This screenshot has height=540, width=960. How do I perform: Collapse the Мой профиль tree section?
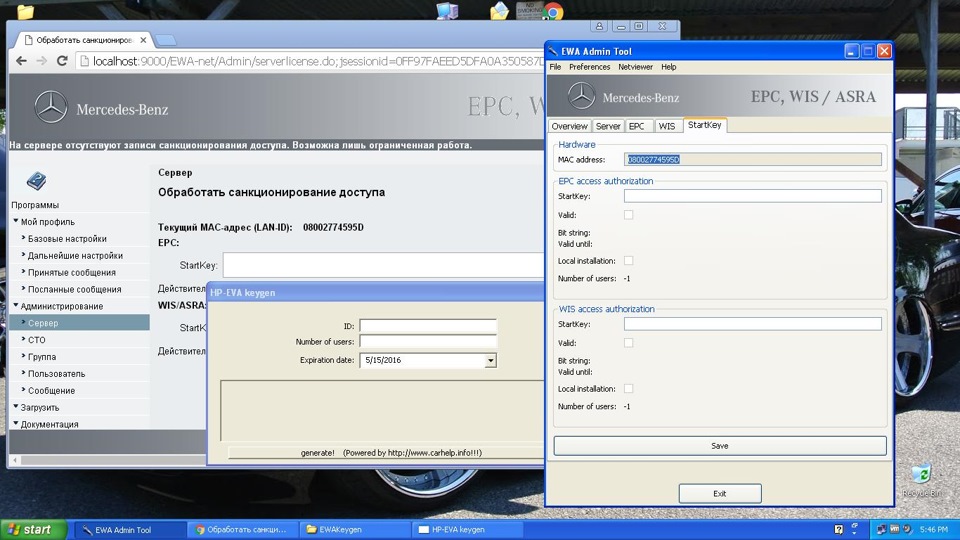pos(16,221)
